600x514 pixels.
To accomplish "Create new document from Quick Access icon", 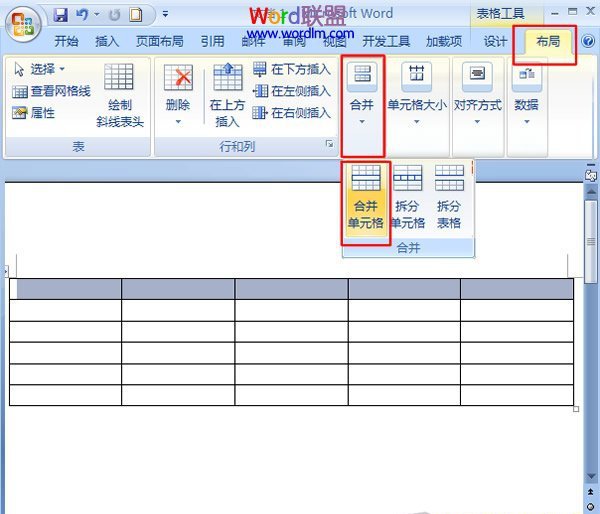I will pyautogui.click(x=135, y=15).
